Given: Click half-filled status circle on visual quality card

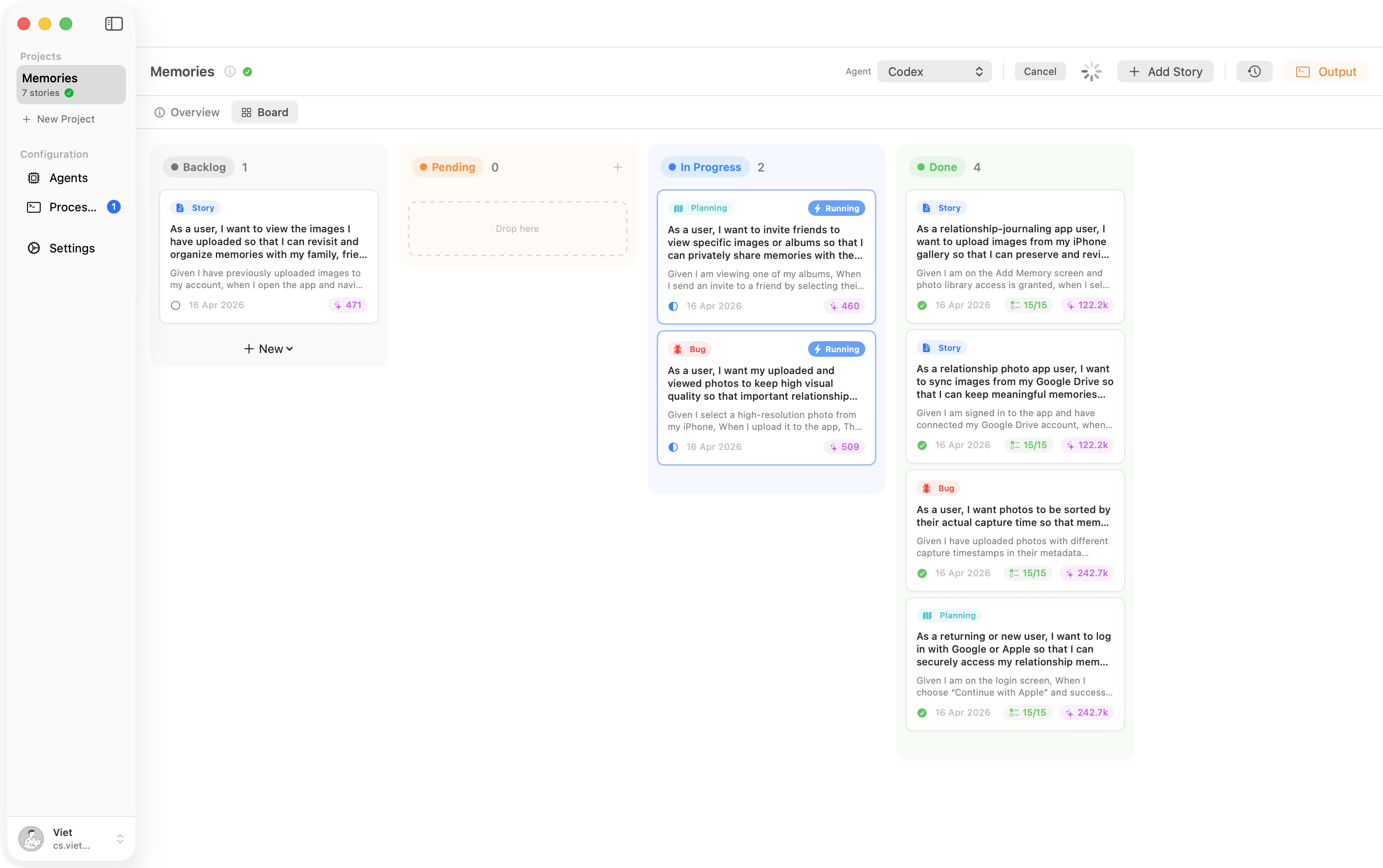Looking at the screenshot, I should click(673, 447).
